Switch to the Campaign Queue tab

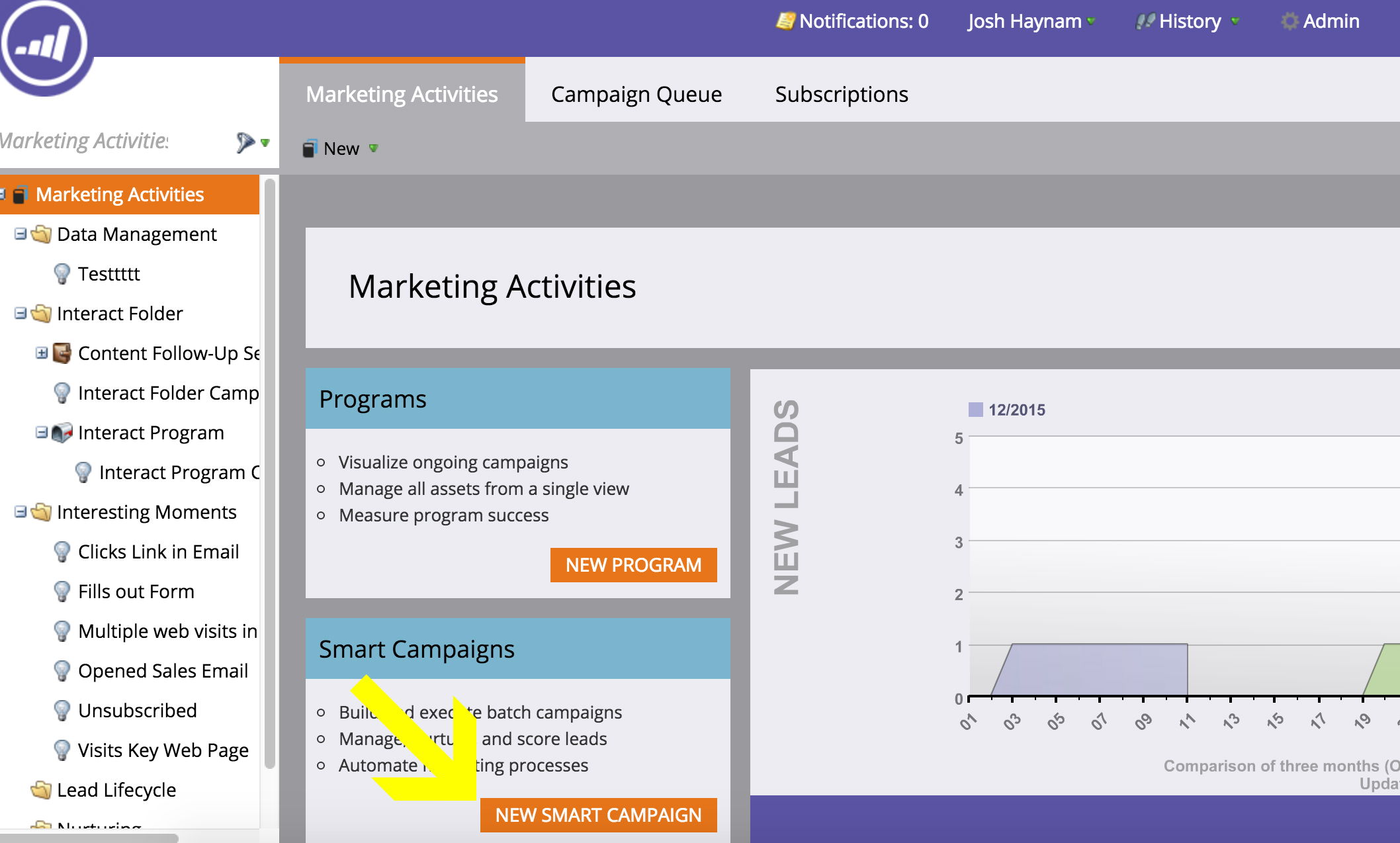coord(636,93)
